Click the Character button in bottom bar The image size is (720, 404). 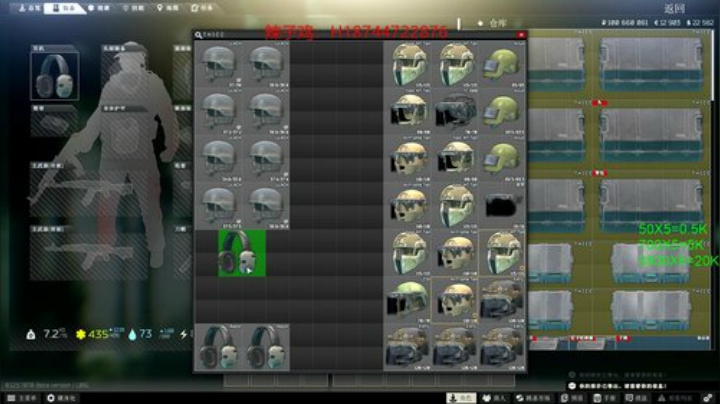[x=461, y=398]
